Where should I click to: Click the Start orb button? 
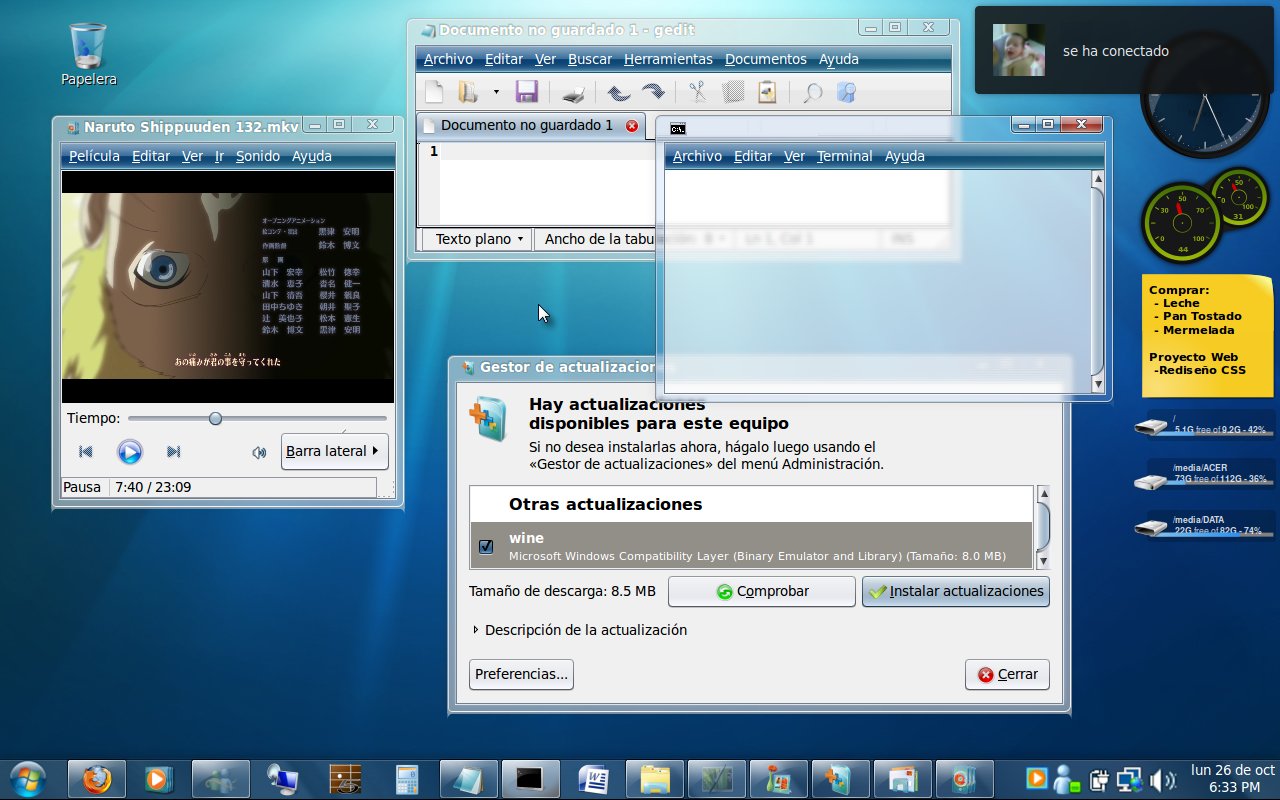(27, 778)
